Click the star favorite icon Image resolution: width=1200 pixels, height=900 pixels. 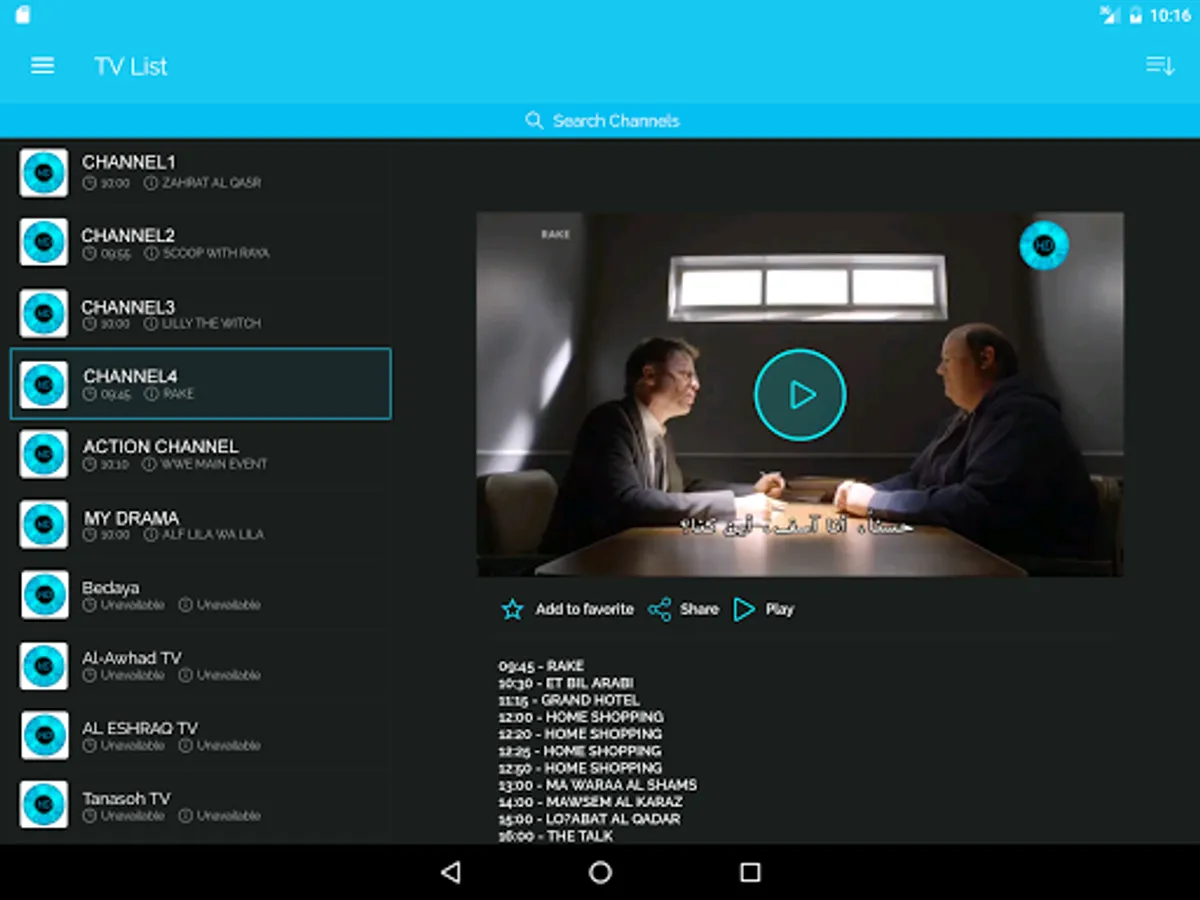[512, 609]
